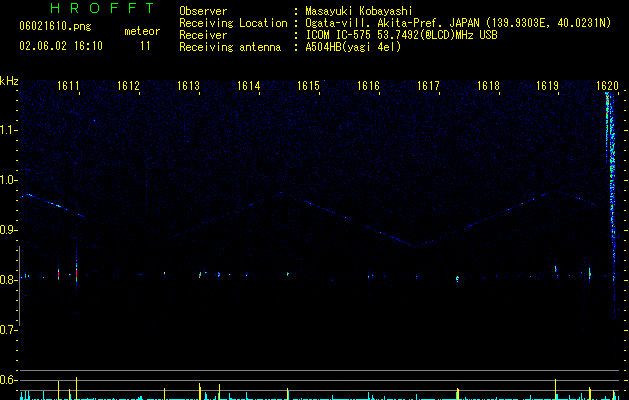Select the meteor count value 11
The image size is (629, 400).
(145, 46)
